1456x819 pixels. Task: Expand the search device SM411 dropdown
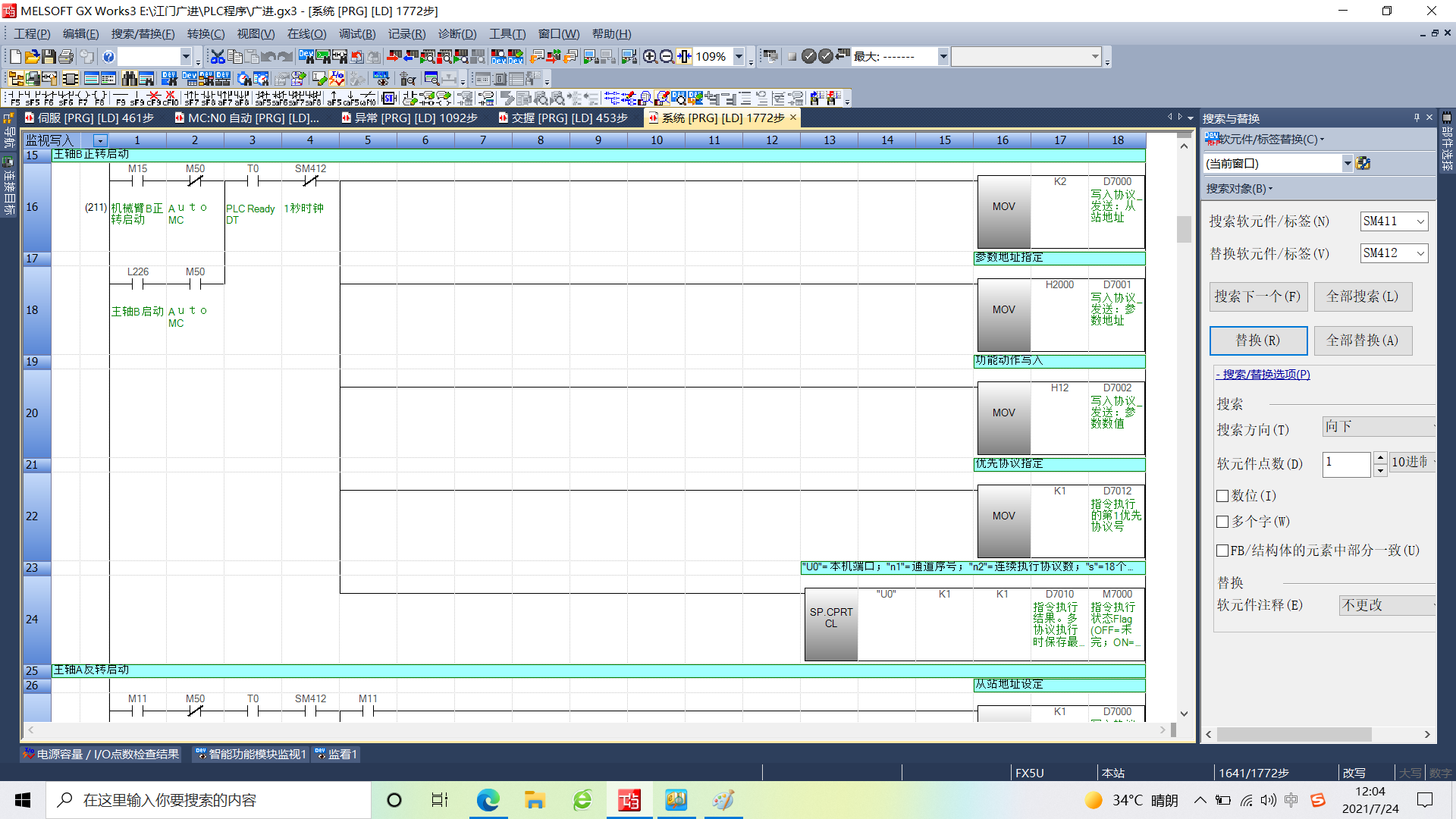click(1420, 221)
